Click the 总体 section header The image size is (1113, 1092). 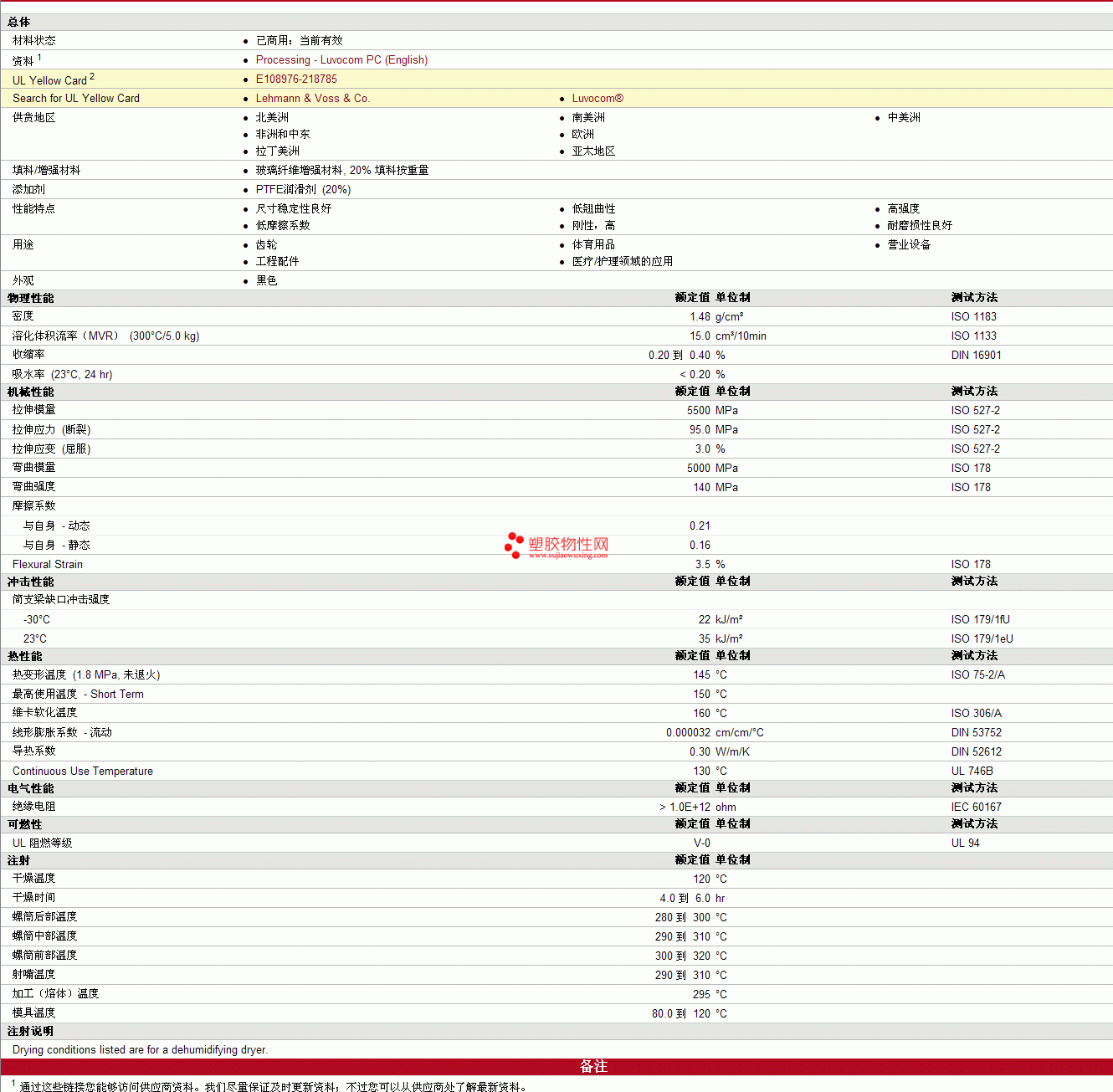19,23
